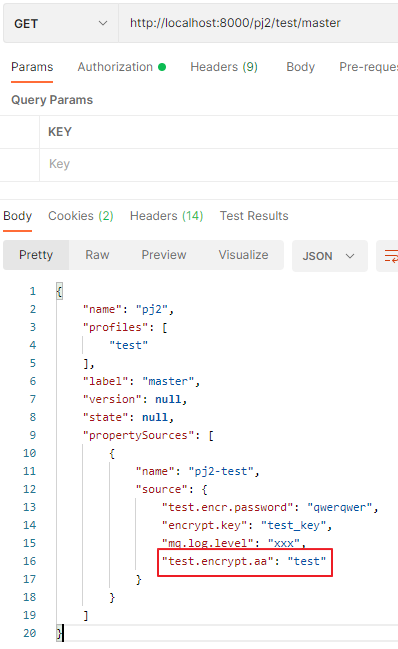Open the request Headers (9) tab
This screenshot has height=649, width=398.
pos(224,67)
